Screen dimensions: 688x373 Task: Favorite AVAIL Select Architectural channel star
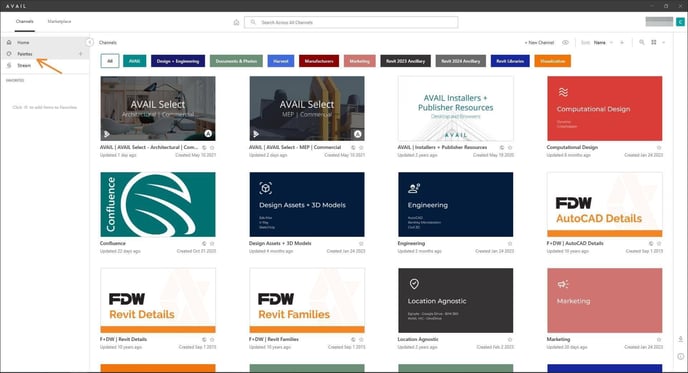point(212,147)
